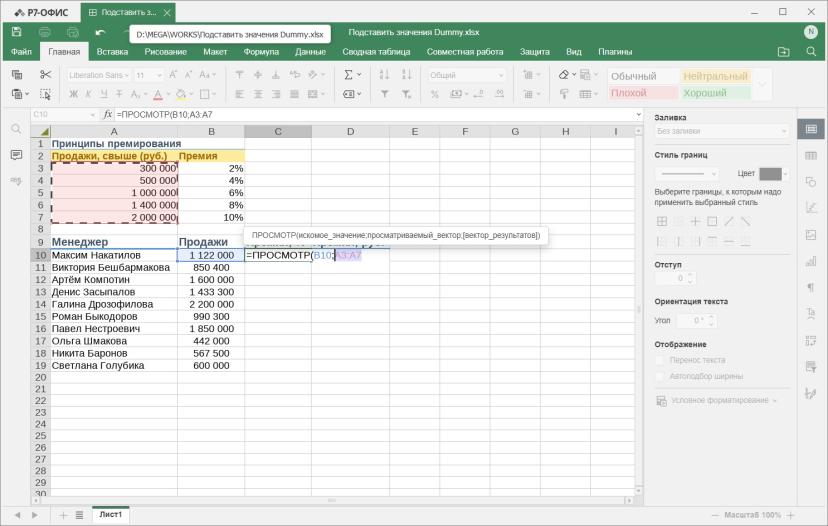Expand the Заливка fill dropdown
This screenshot has width=828, height=526.
pos(721,131)
